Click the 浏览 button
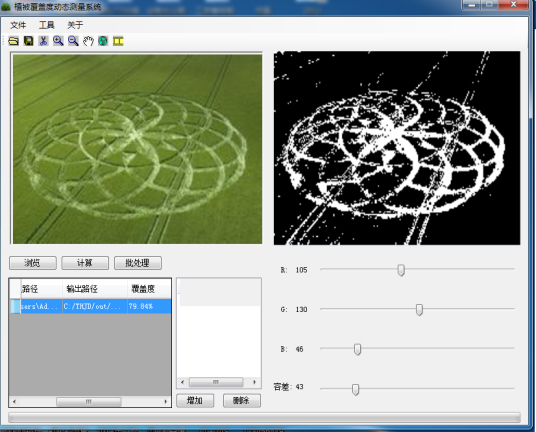Screen dimensions: 536x432 (x=33, y=263)
